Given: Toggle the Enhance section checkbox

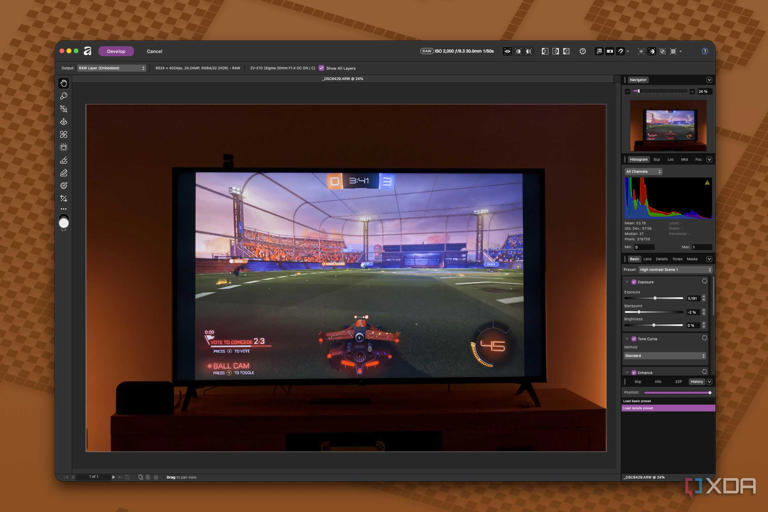Looking at the screenshot, I should point(633,373).
